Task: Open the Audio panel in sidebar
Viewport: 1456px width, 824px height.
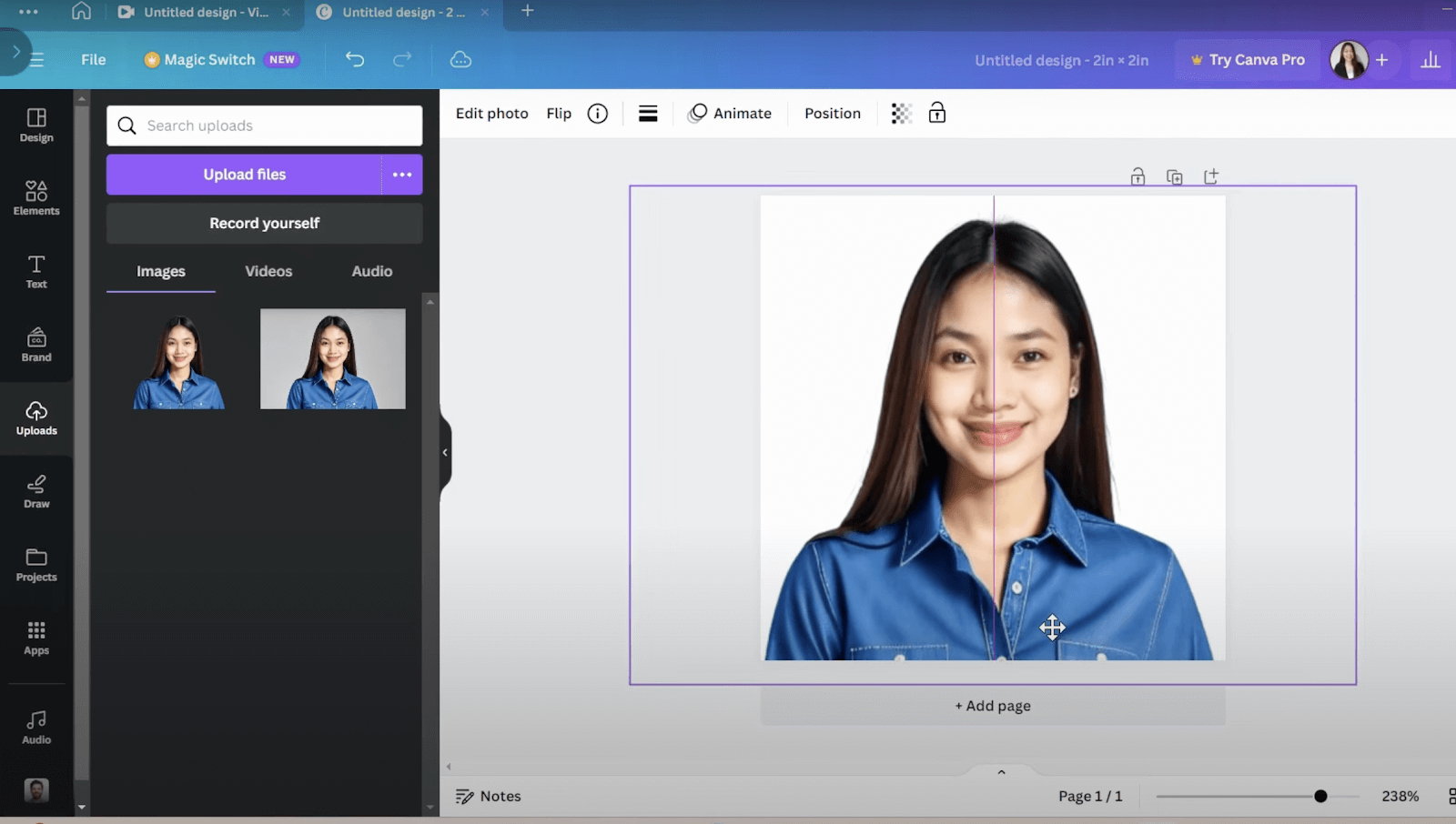Action: pos(36,728)
